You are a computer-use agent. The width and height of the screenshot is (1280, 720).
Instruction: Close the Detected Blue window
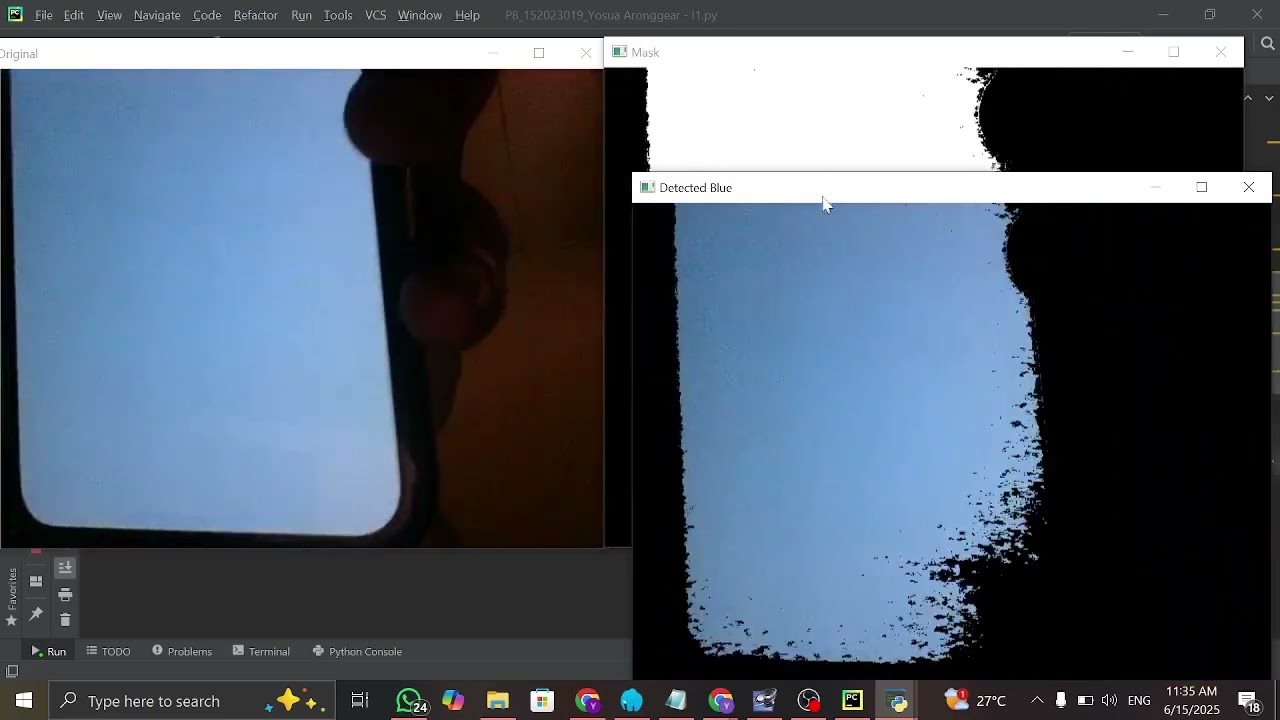[1249, 187]
